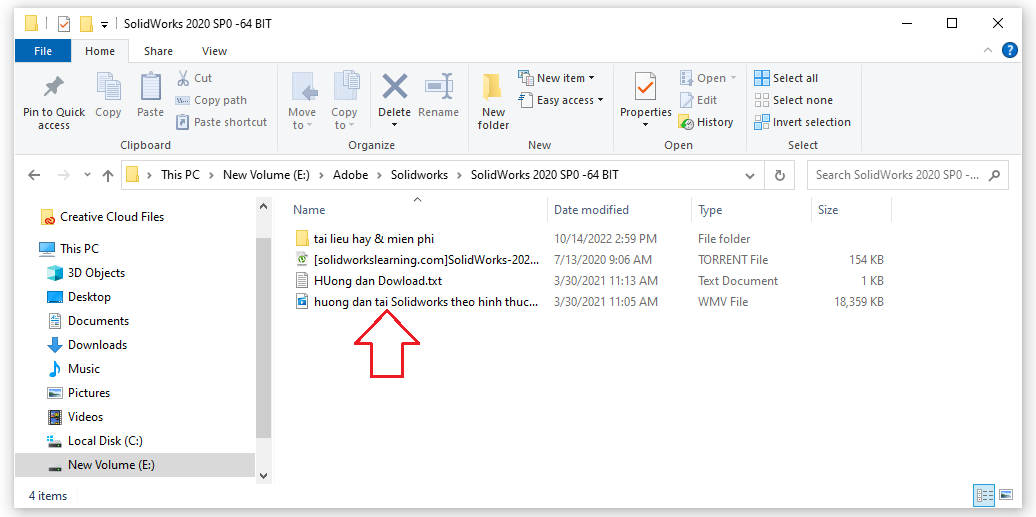This screenshot has height=517, width=1036.
Task: Create a New folder from the ribbon
Action: [493, 100]
